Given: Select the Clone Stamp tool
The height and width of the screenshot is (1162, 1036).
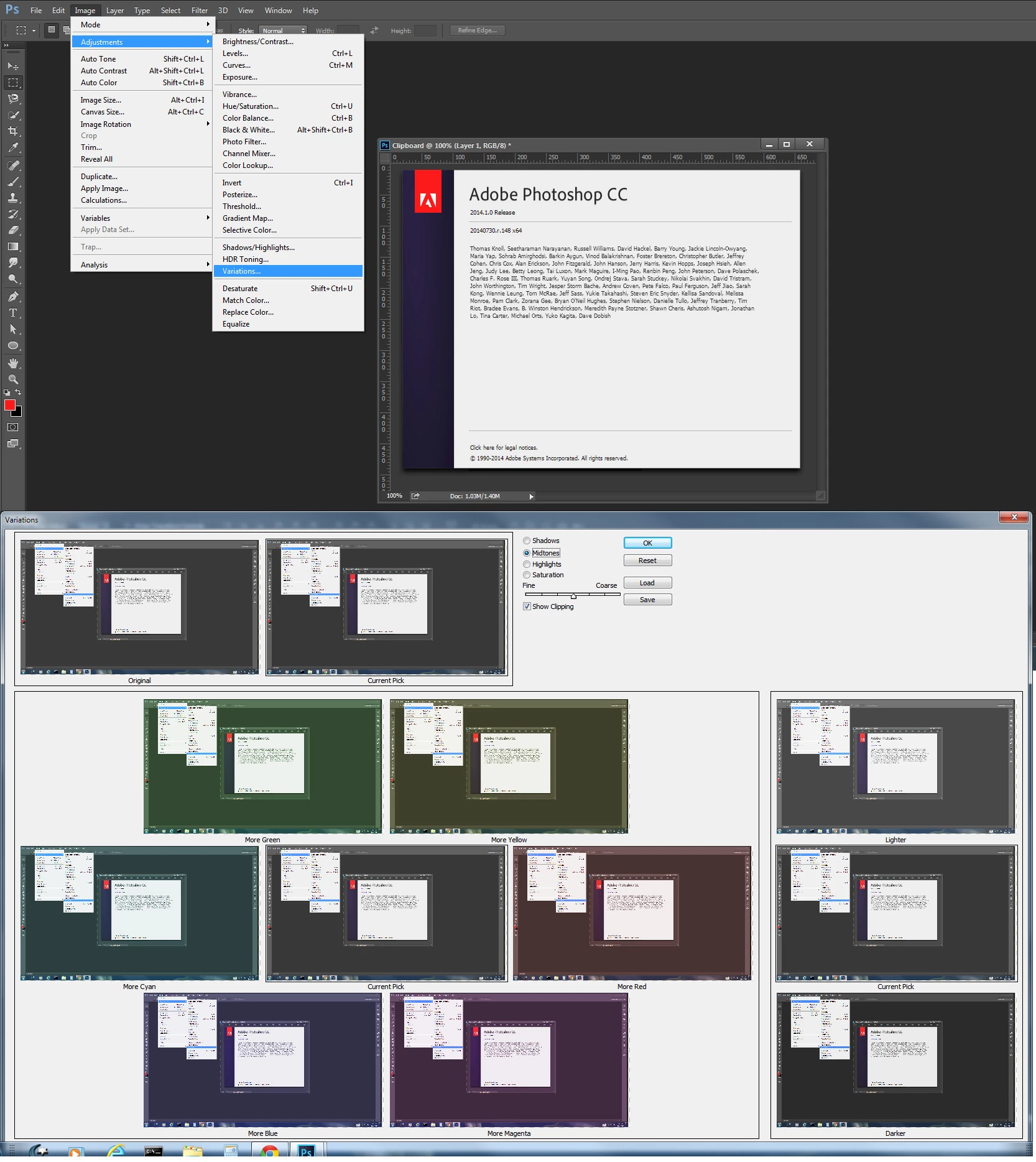Looking at the screenshot, I should coord(12,198).
